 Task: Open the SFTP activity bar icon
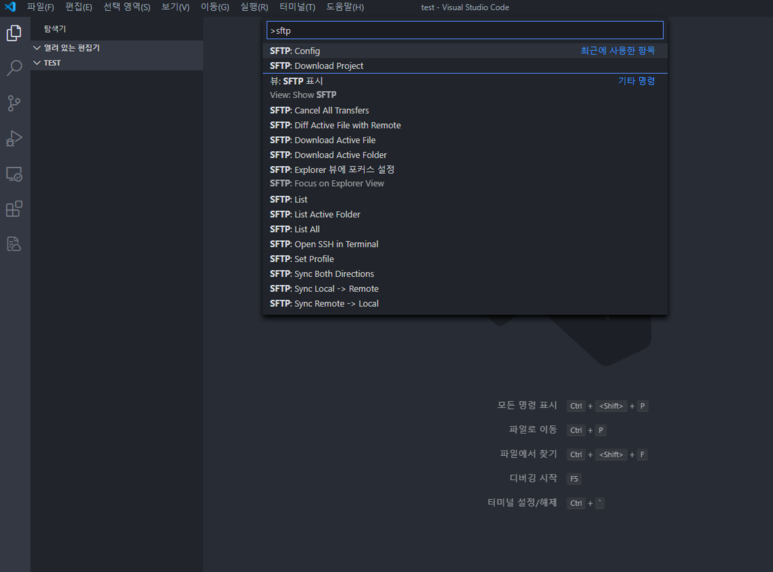(14, 244)
